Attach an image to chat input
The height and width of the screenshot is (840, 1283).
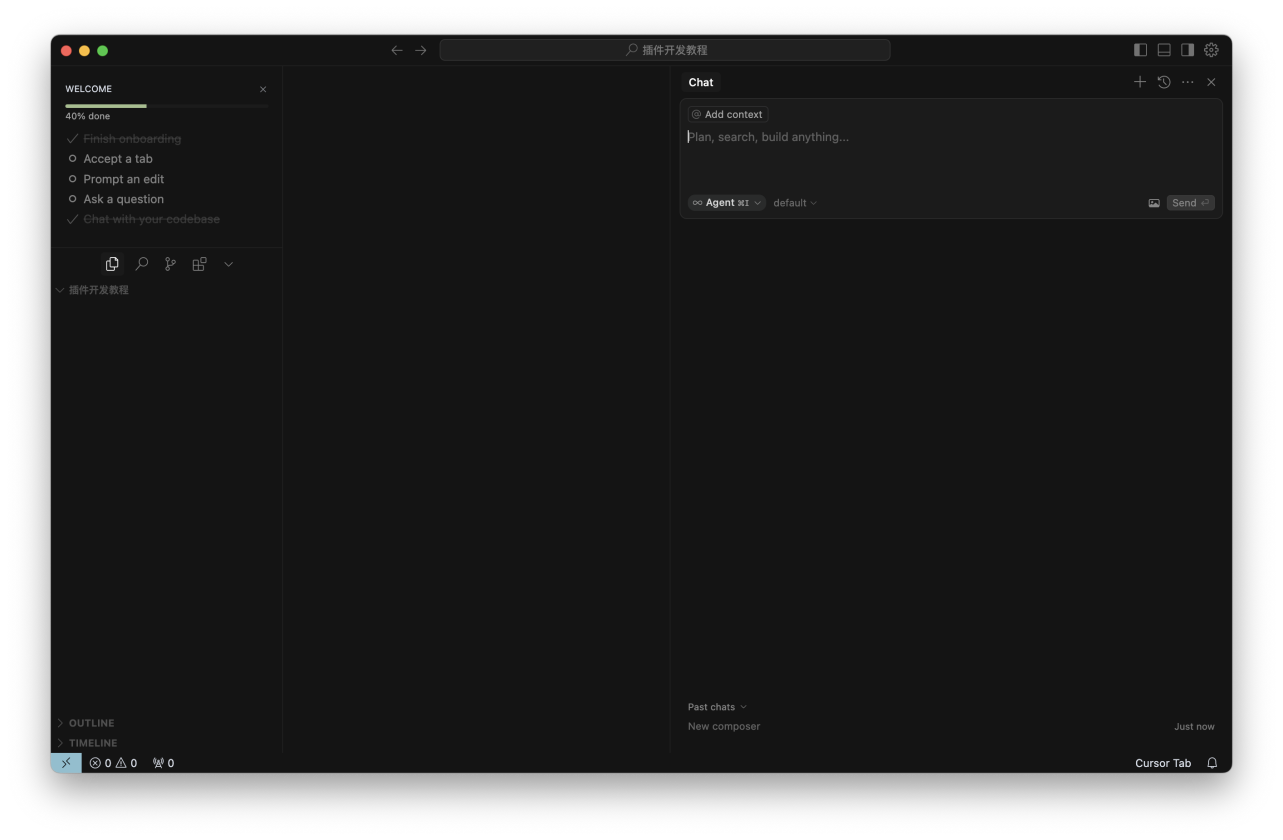(1154, 203)
